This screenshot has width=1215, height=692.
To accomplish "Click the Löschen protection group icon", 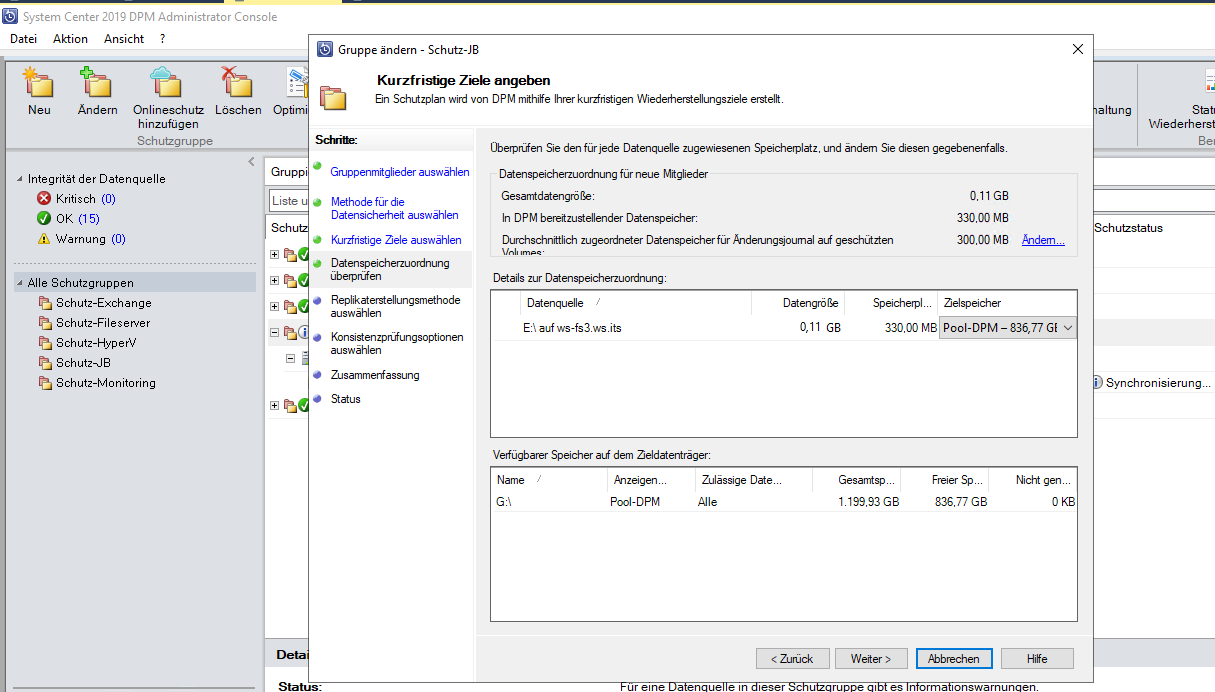I will click(237, 82).
